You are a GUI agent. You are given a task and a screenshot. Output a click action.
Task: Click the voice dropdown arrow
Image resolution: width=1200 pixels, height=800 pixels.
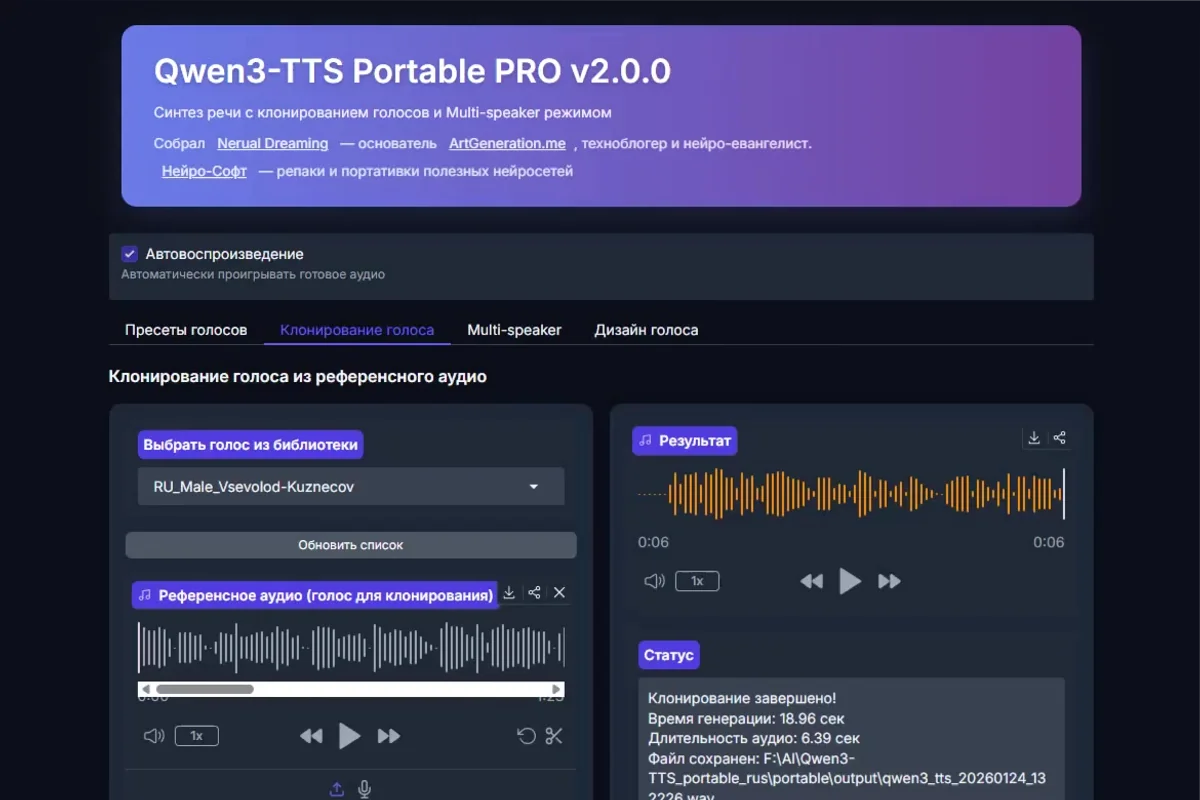pos(533,487)
